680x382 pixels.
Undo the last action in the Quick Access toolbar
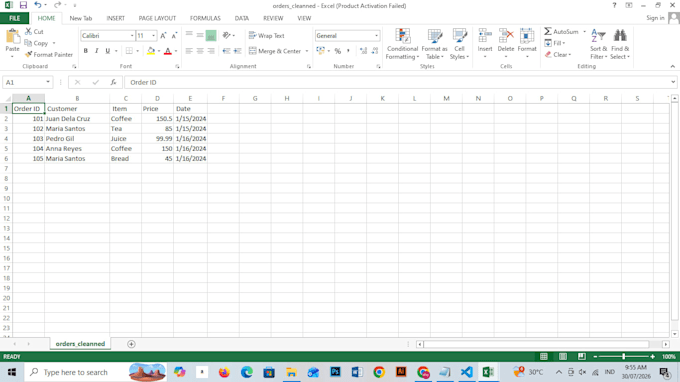[38, 5]
